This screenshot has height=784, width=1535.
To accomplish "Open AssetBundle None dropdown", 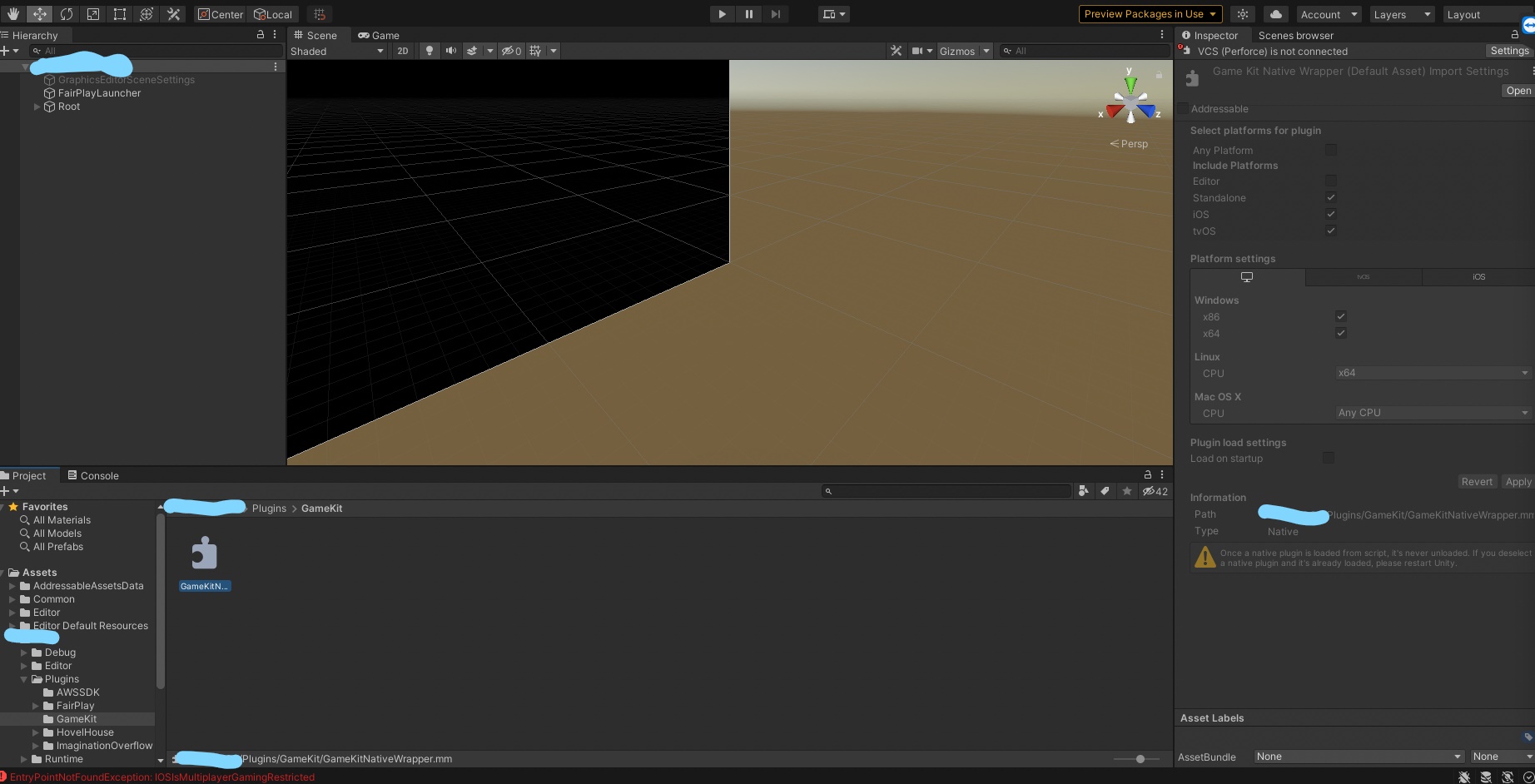I will point(1359,757).
